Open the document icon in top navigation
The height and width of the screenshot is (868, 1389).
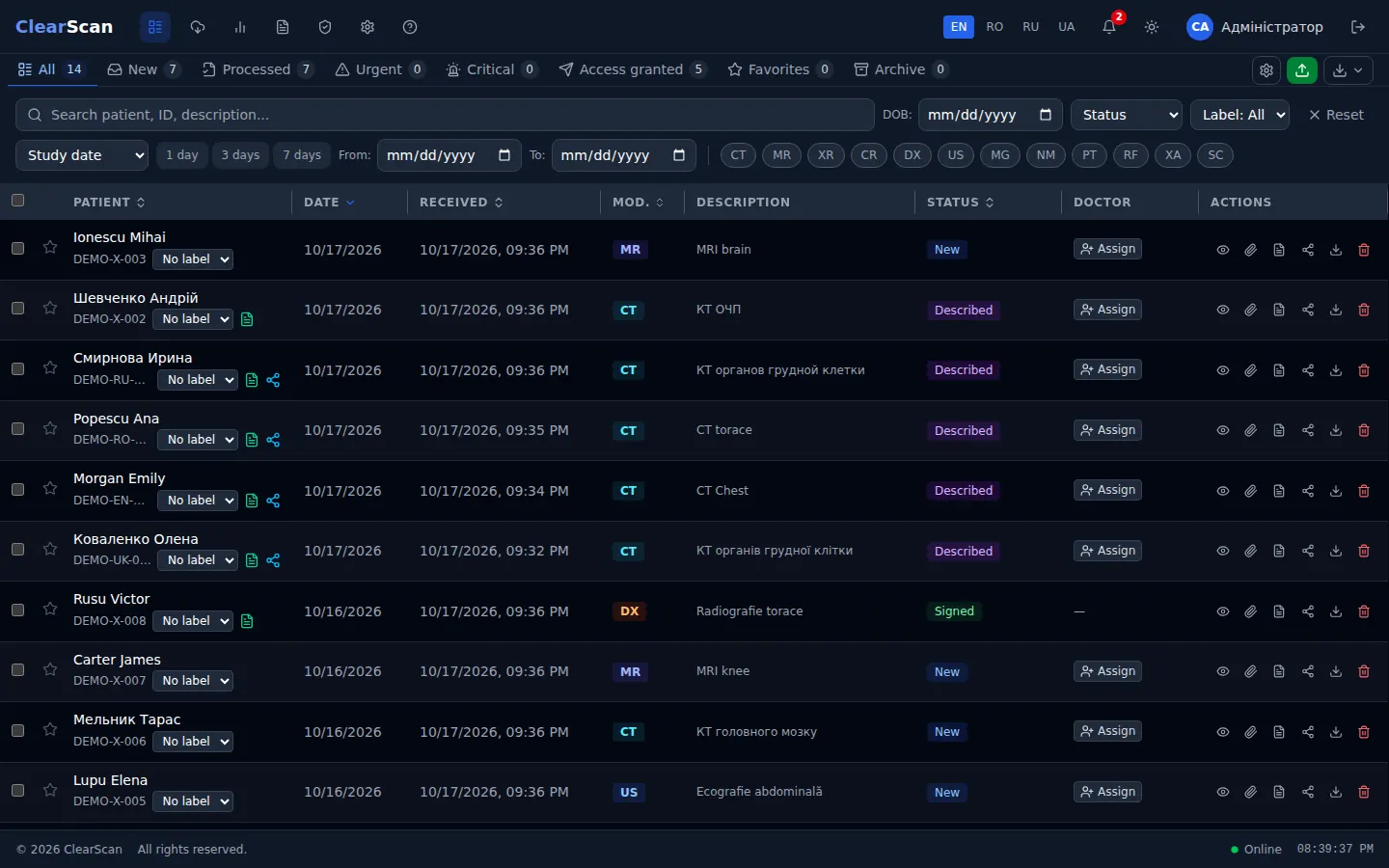pos(283,27)
